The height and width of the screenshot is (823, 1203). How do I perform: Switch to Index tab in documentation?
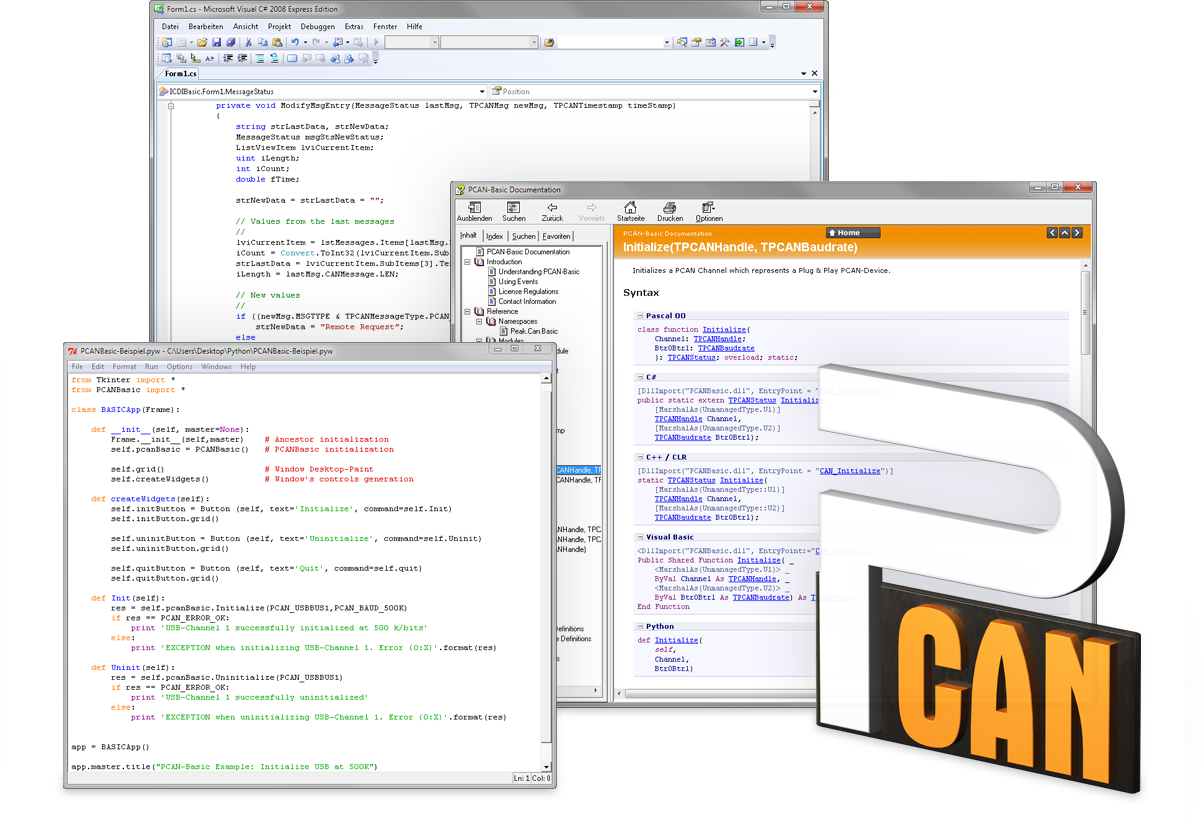tap(495, 236)
